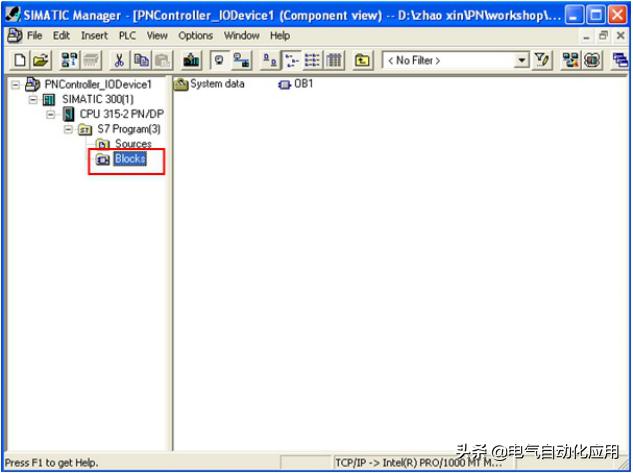633x473 pixels.
Task: Restore the inner project window
Action: point(604,36)
